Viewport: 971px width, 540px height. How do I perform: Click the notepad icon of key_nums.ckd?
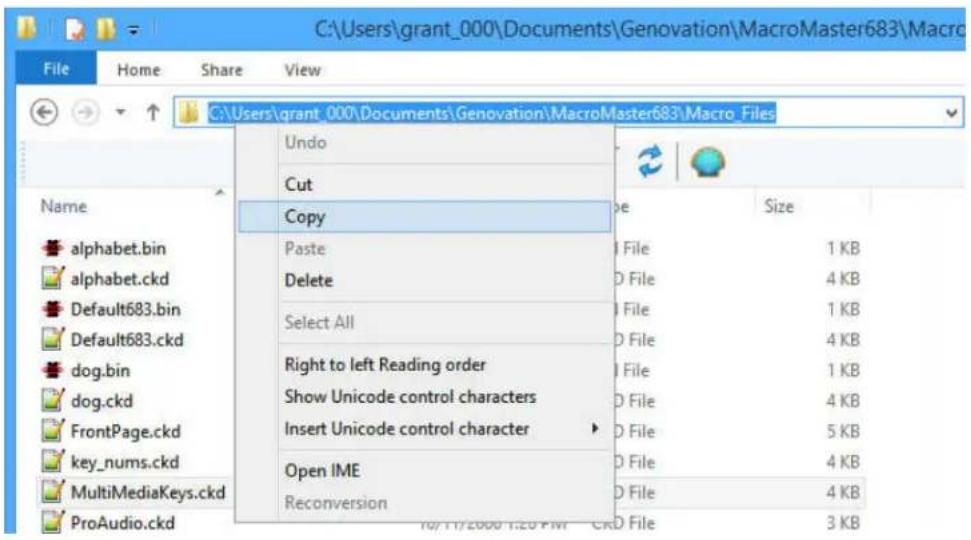53,461
